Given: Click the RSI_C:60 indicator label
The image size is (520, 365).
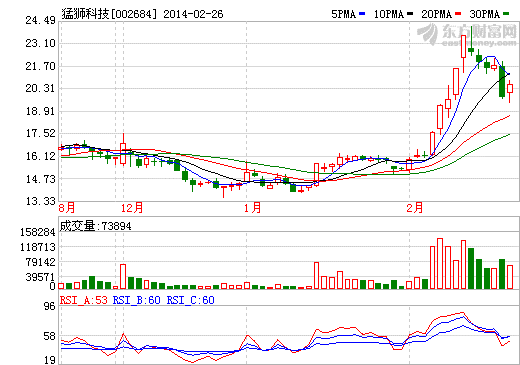Looking at the screenshot, I should pos(191,300).
